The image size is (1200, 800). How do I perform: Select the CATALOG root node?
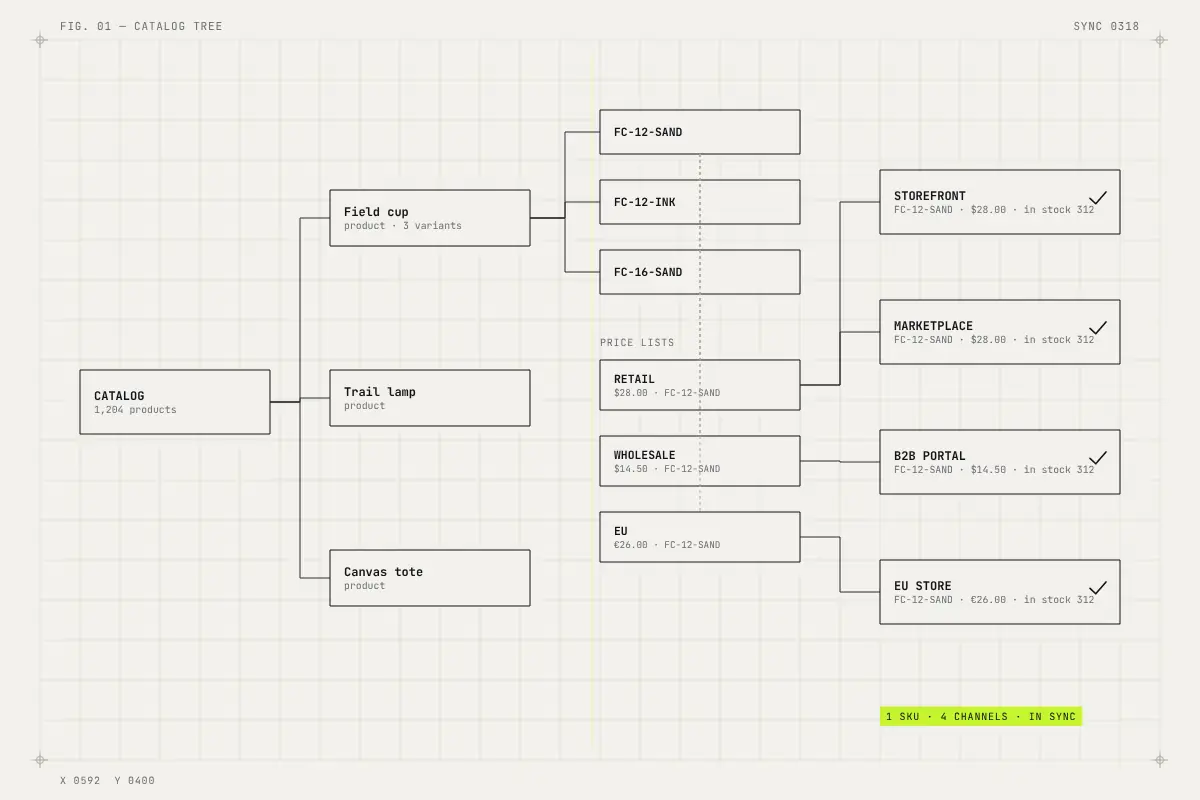175,402
